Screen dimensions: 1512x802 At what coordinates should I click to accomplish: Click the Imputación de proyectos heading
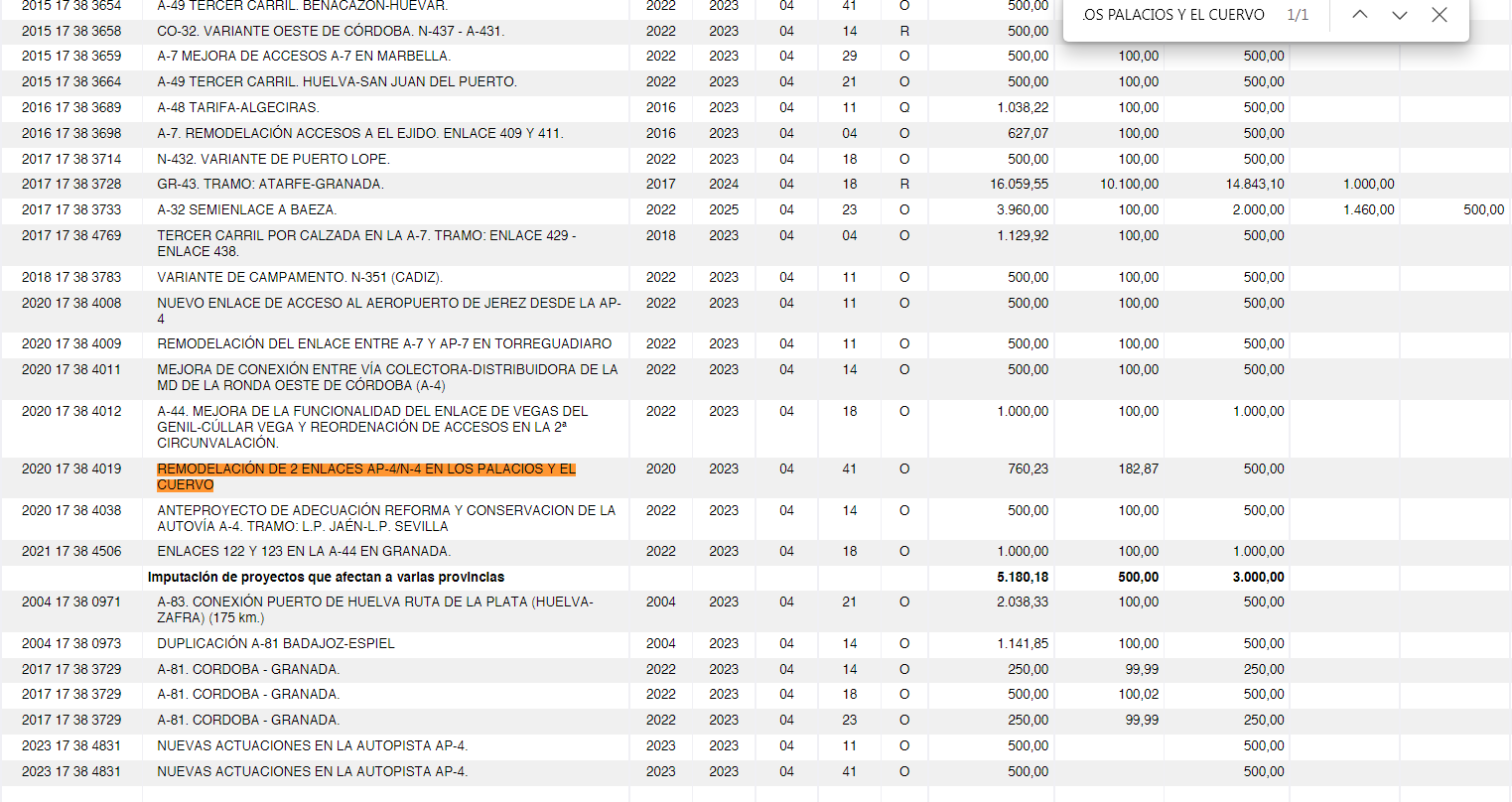click(326, 578)
